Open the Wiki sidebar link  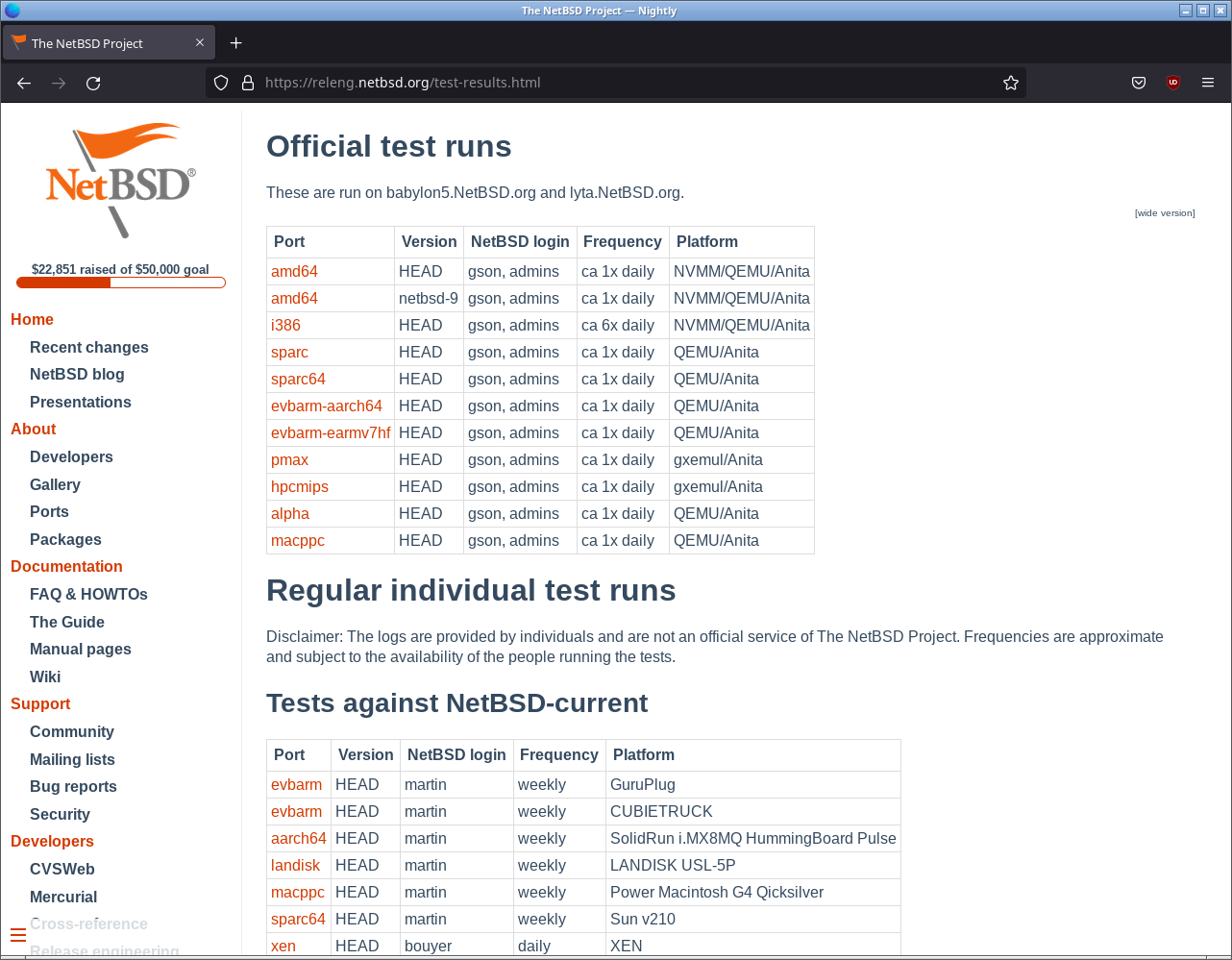(x=45, y=677)
